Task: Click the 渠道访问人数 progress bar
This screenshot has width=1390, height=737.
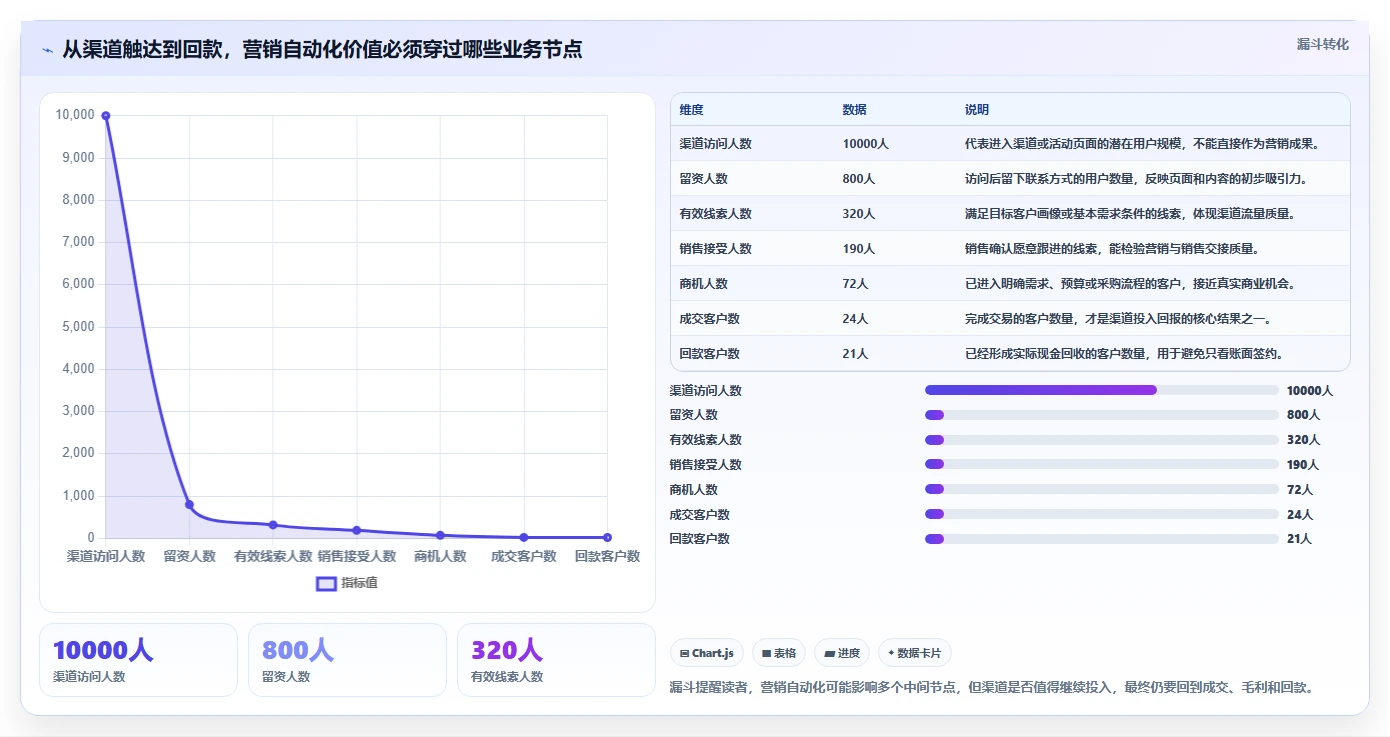Action: pyautogui.click(x=1101, y=390)
